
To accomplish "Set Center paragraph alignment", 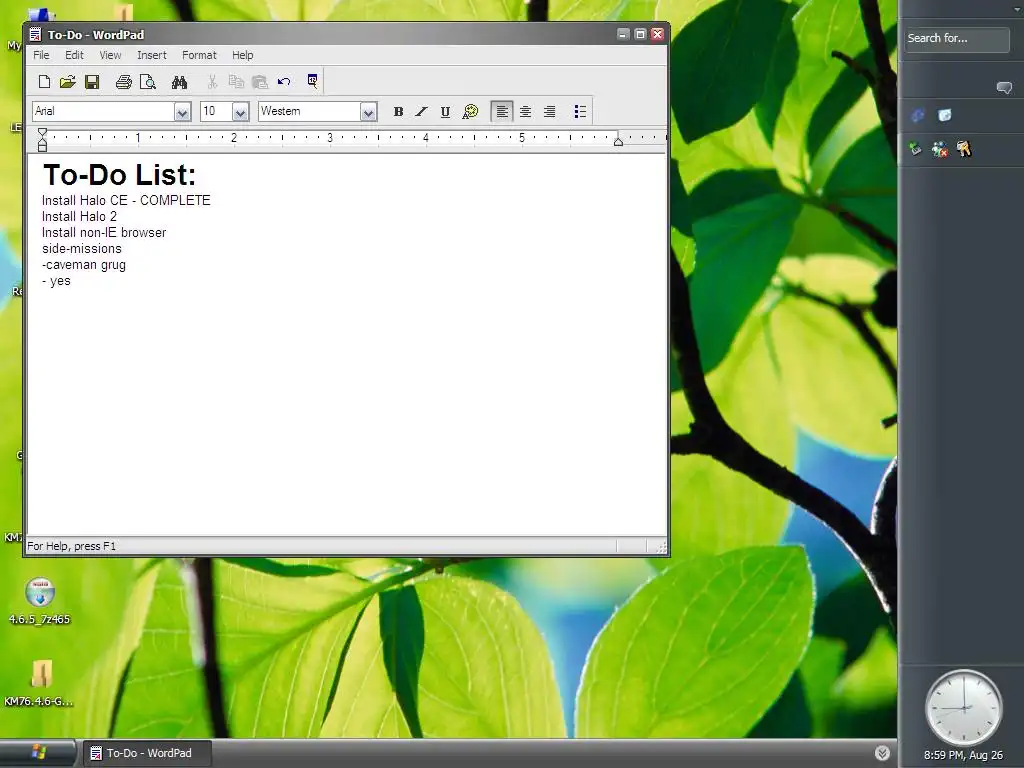I will (526, 112).
